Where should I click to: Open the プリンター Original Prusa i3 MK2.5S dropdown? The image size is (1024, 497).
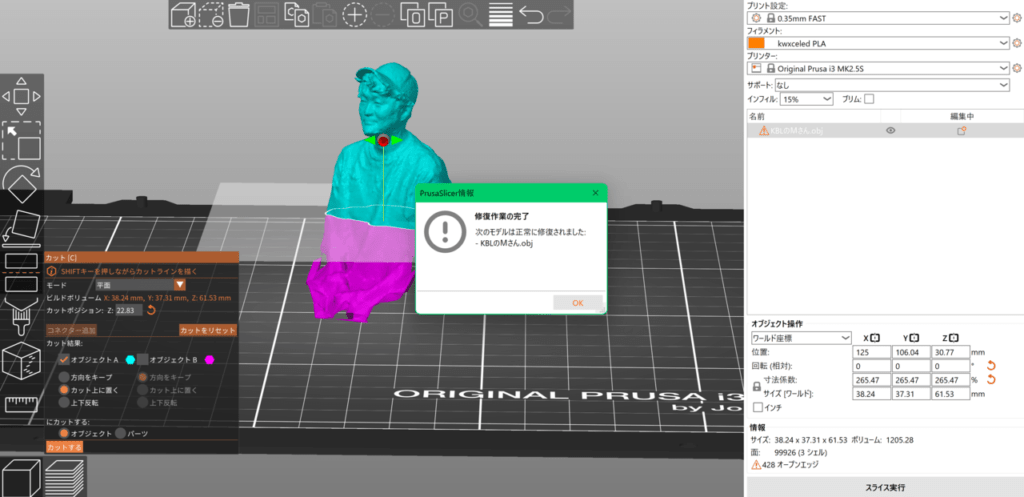[878, 68]
